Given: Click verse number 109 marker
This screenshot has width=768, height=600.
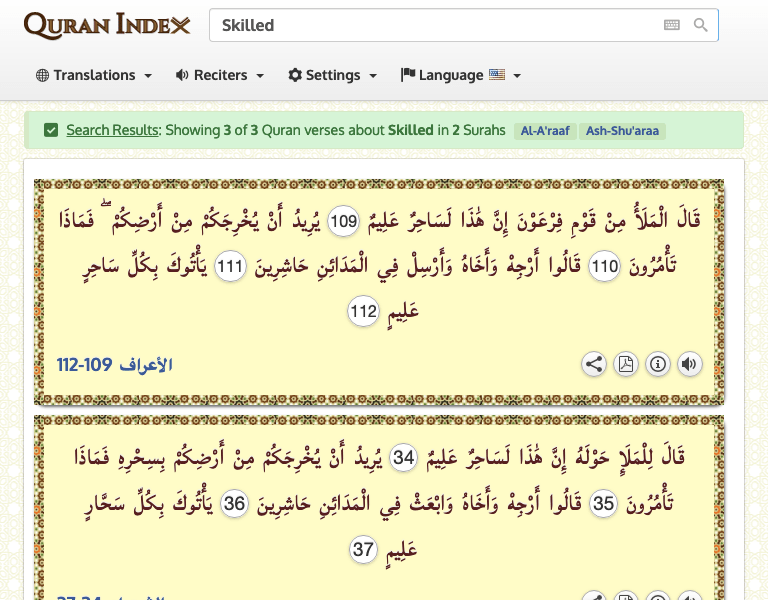Looking at the screenshot, I should click(343, 221).
